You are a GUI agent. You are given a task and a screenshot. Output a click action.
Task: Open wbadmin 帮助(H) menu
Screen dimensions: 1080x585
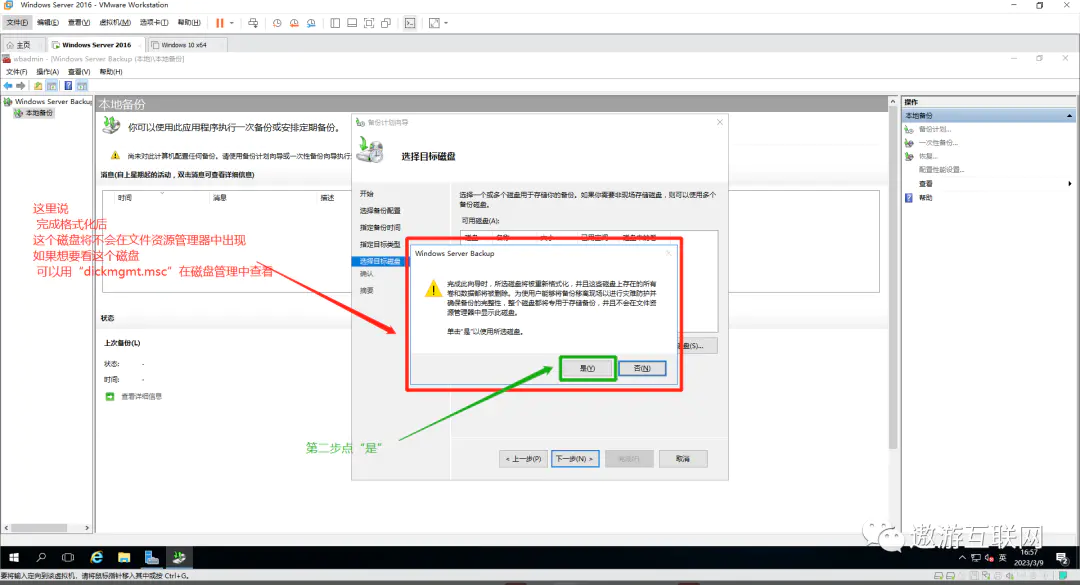click(x=111, y=72)
